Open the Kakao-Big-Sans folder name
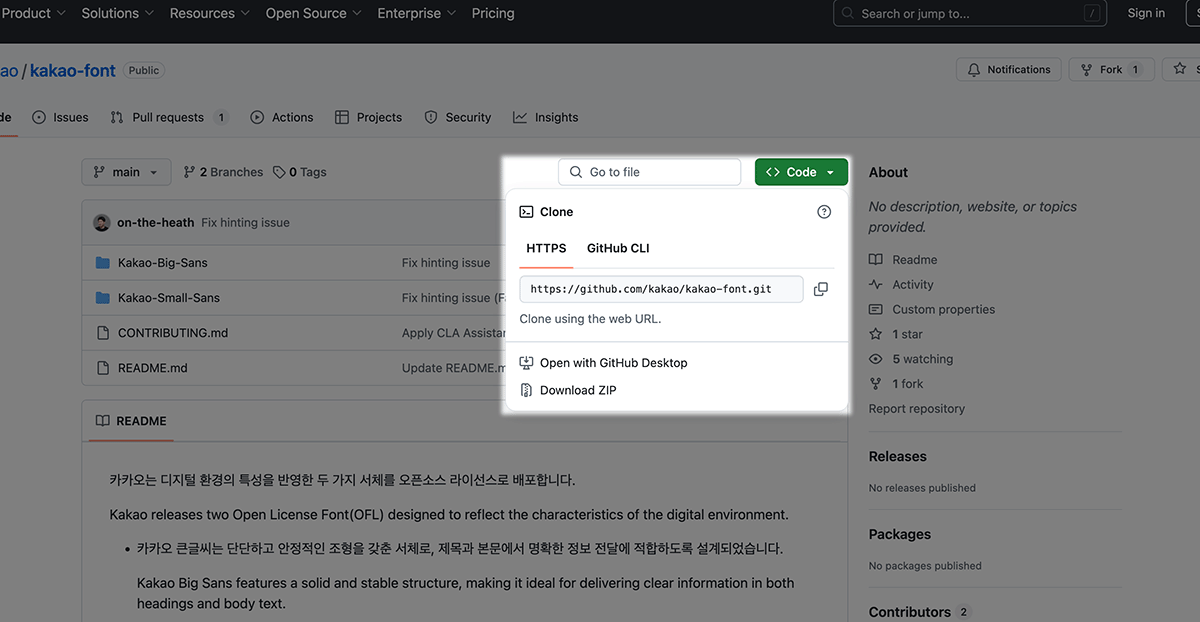Screen dimensions: 1200x622 [x=163, y=263]
